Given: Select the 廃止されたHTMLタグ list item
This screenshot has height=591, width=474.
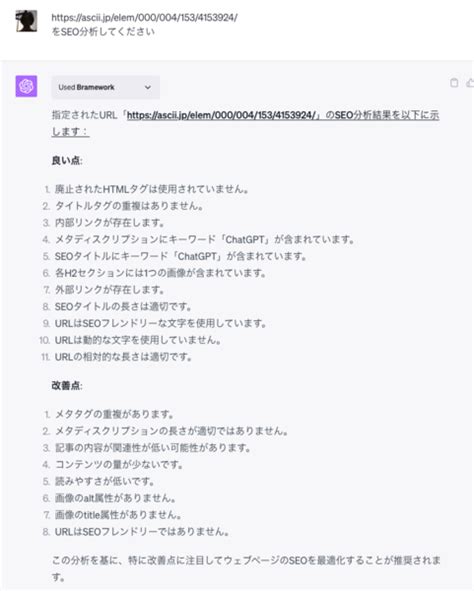Looking at the screenshot, I should [151, 189].
